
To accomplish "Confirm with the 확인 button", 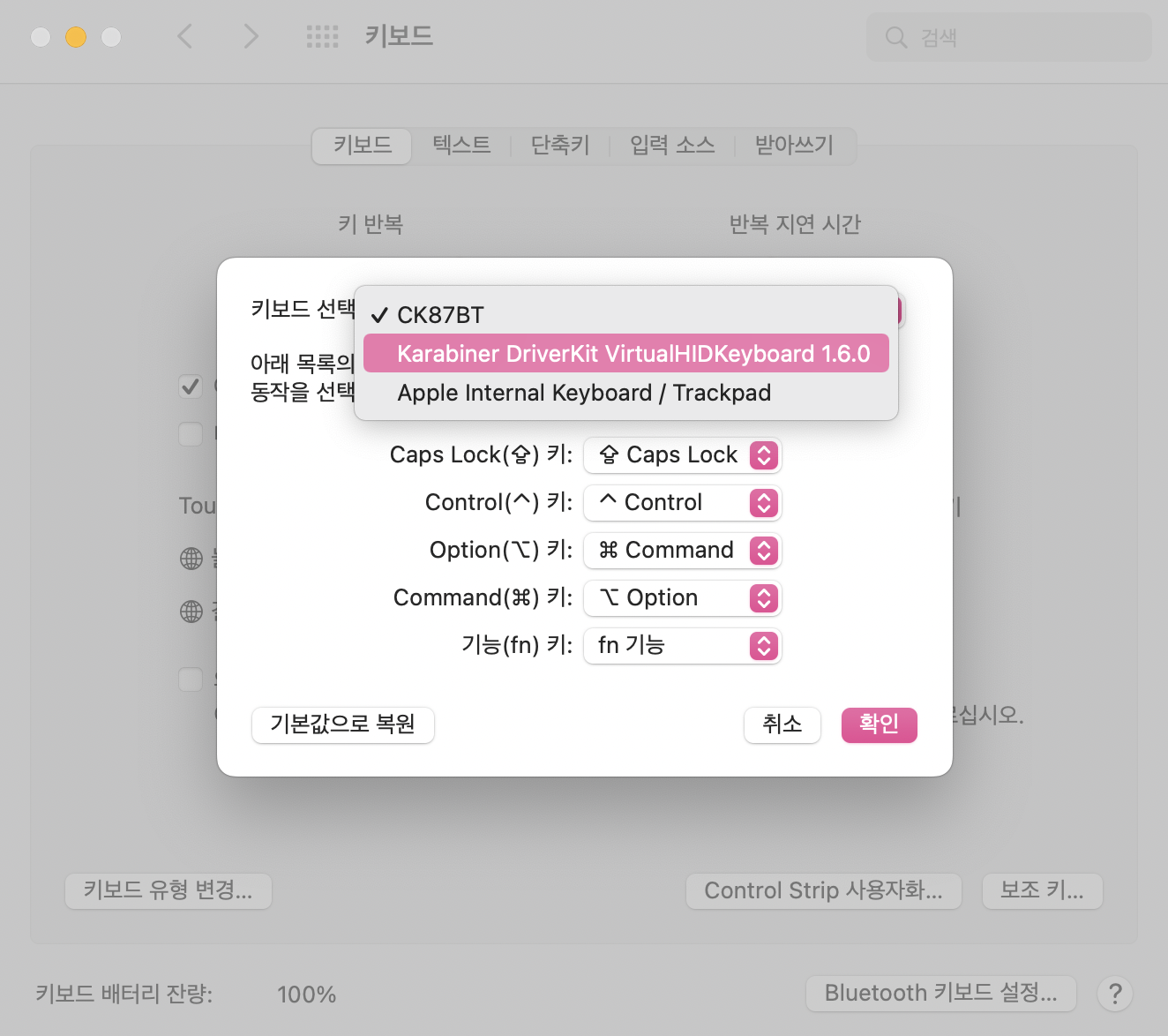I will pyautogui.click(x=880, y=724).
